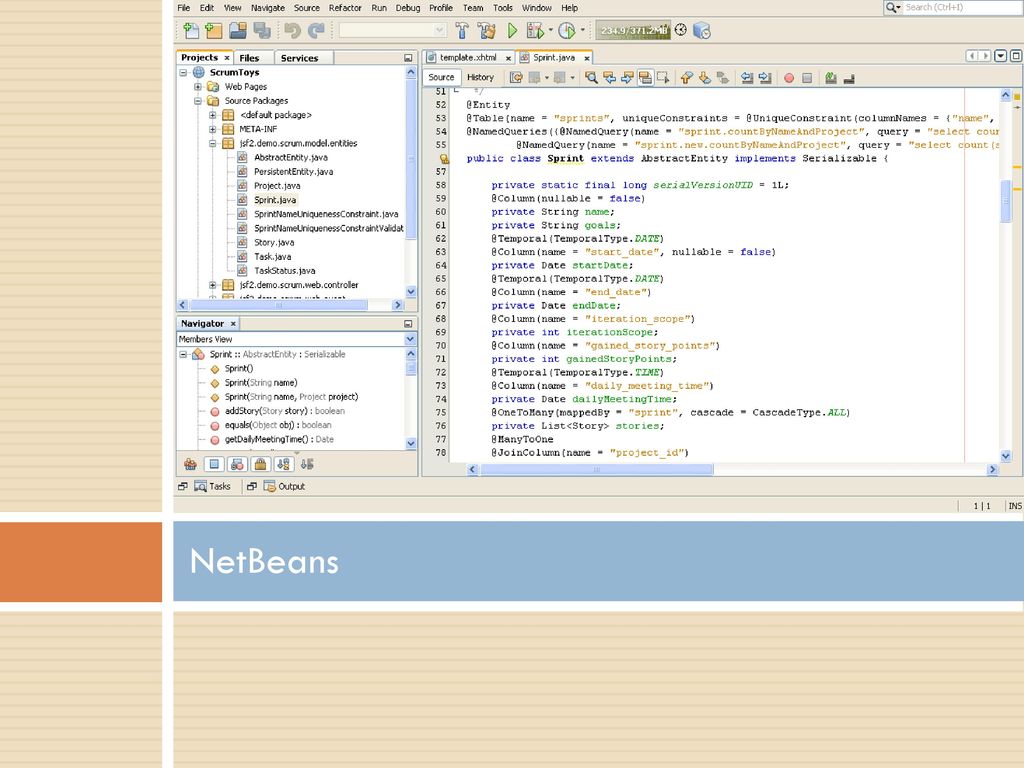
Task: Click the Last Edit icon in editor toolbar
Action: (516, 78)
